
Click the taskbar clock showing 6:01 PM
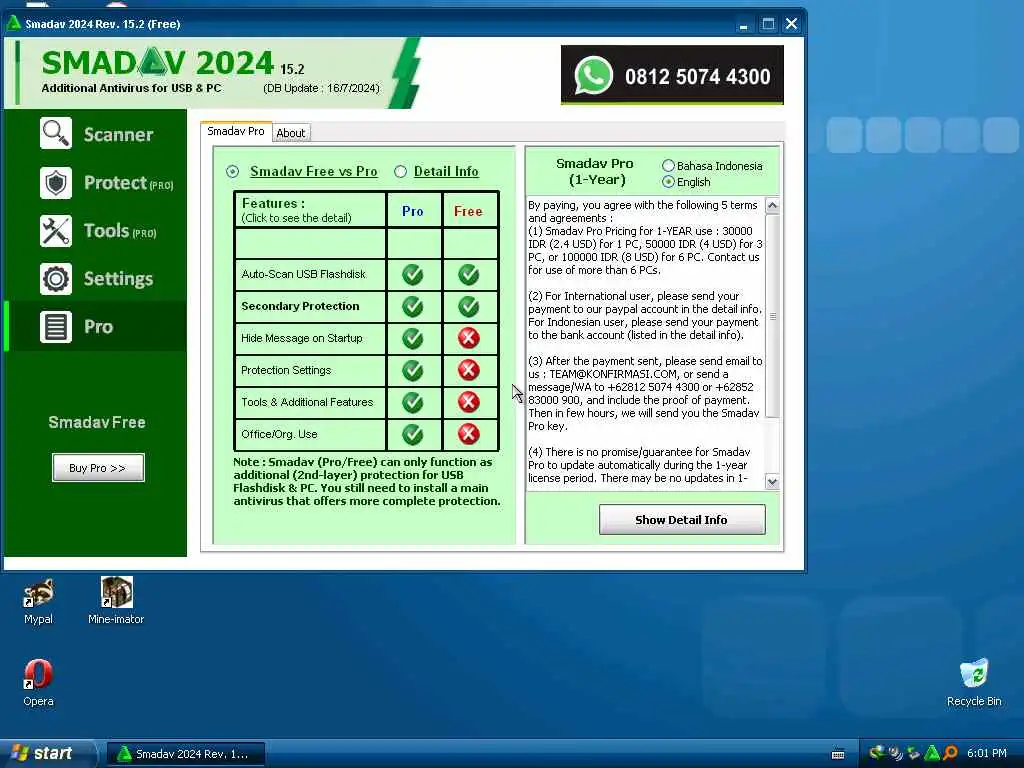point(987,754)
